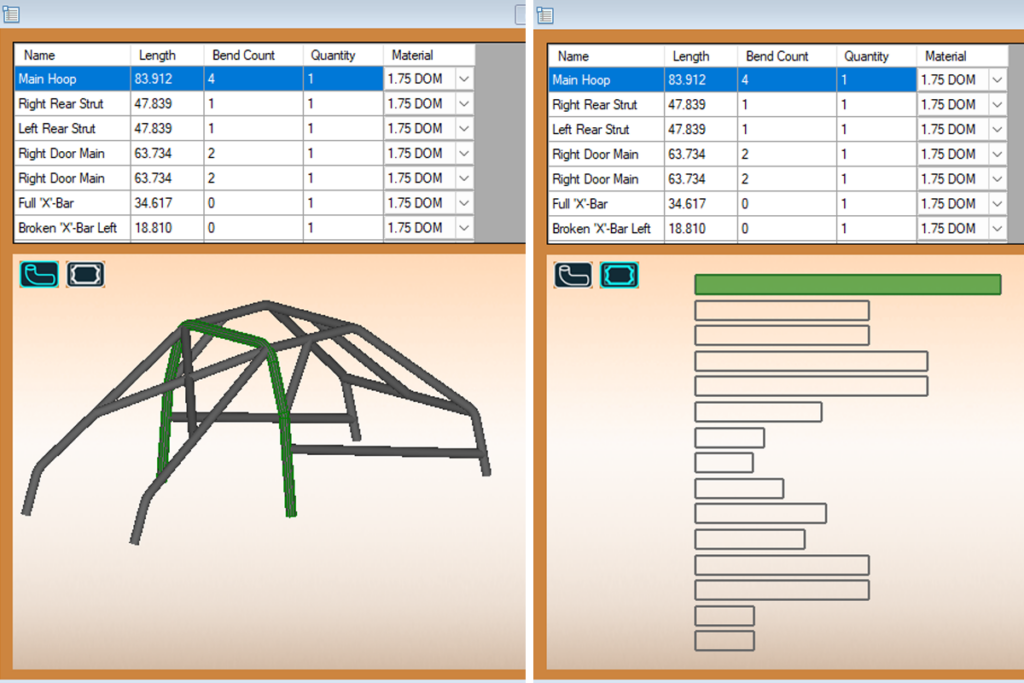Click the 83.912 length cell in the 3D-model panel
The width and height of the screenshot is (1024, 683).
pos(167,79)
